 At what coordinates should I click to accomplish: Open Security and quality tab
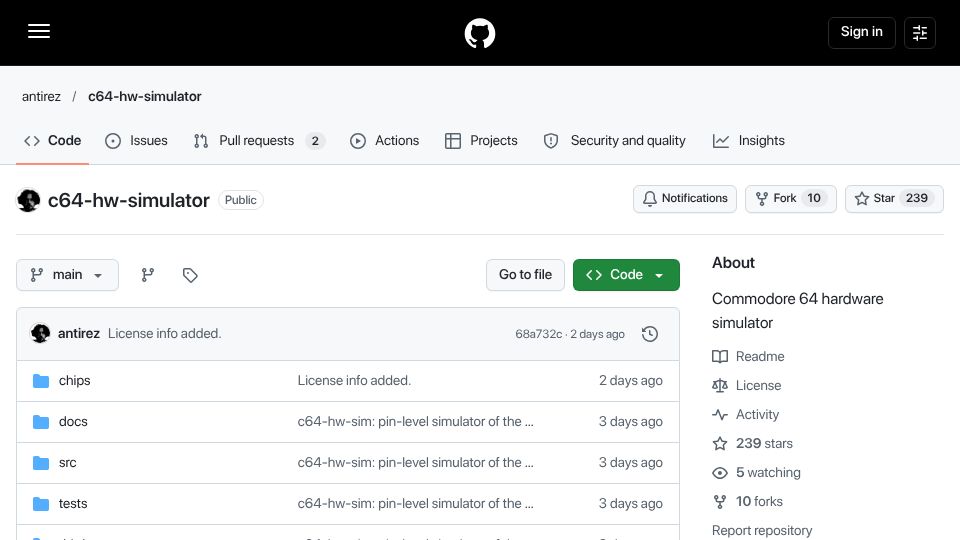pos(615,141)
